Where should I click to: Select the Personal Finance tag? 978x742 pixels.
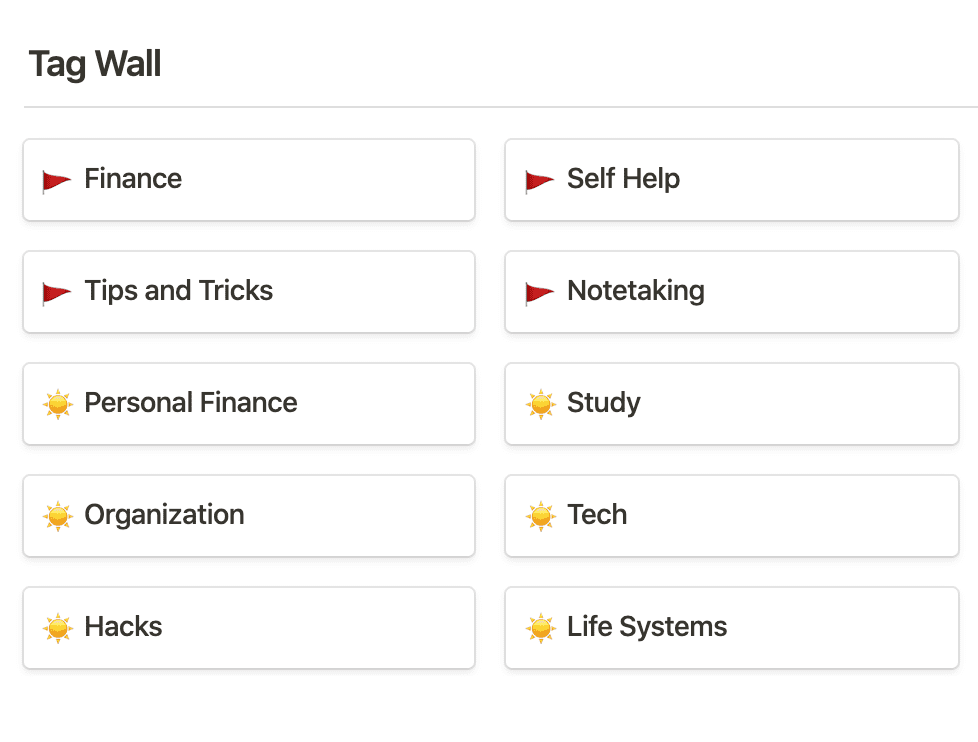click(x=191, y=403)
